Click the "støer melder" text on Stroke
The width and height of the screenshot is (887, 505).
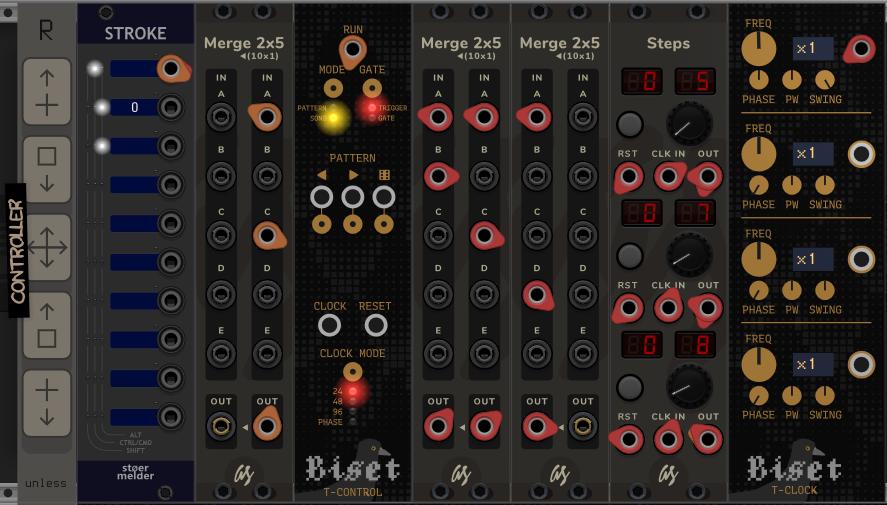pos(135,472)
